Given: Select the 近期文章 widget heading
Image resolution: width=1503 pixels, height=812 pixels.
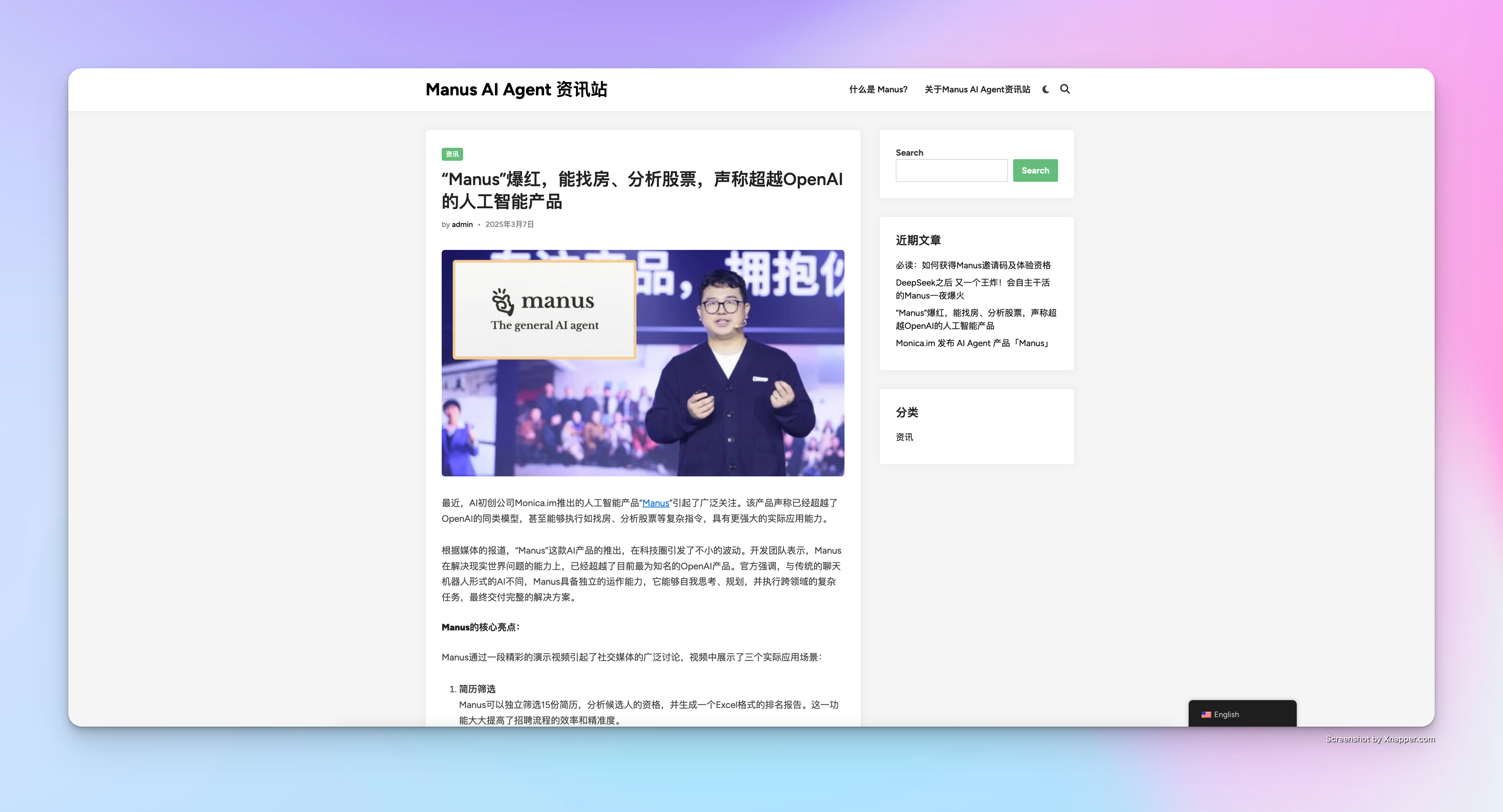Looking at the screenshot, I should [918, 240].
